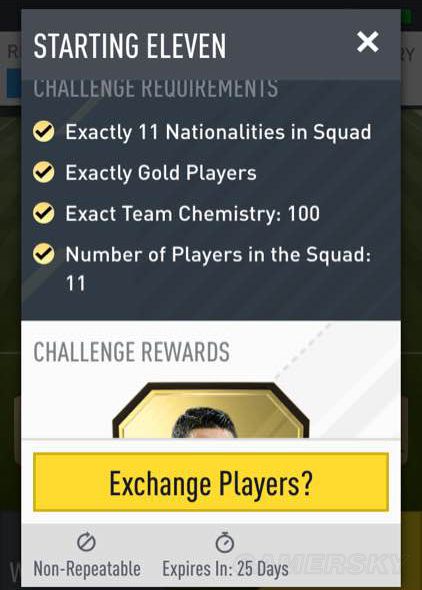Click the Starting Eleven title
Image resolution: width=422 pixels, height=590 pixels.
[x=130, y=46]
